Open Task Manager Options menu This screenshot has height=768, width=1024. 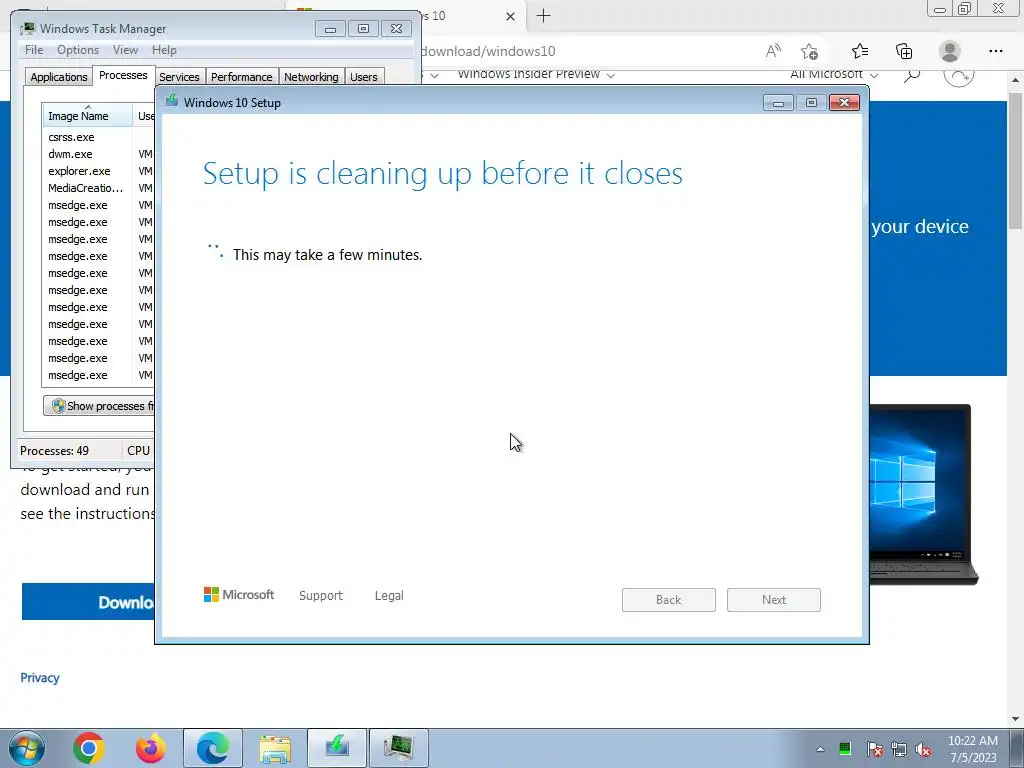[x=78, y=50]
